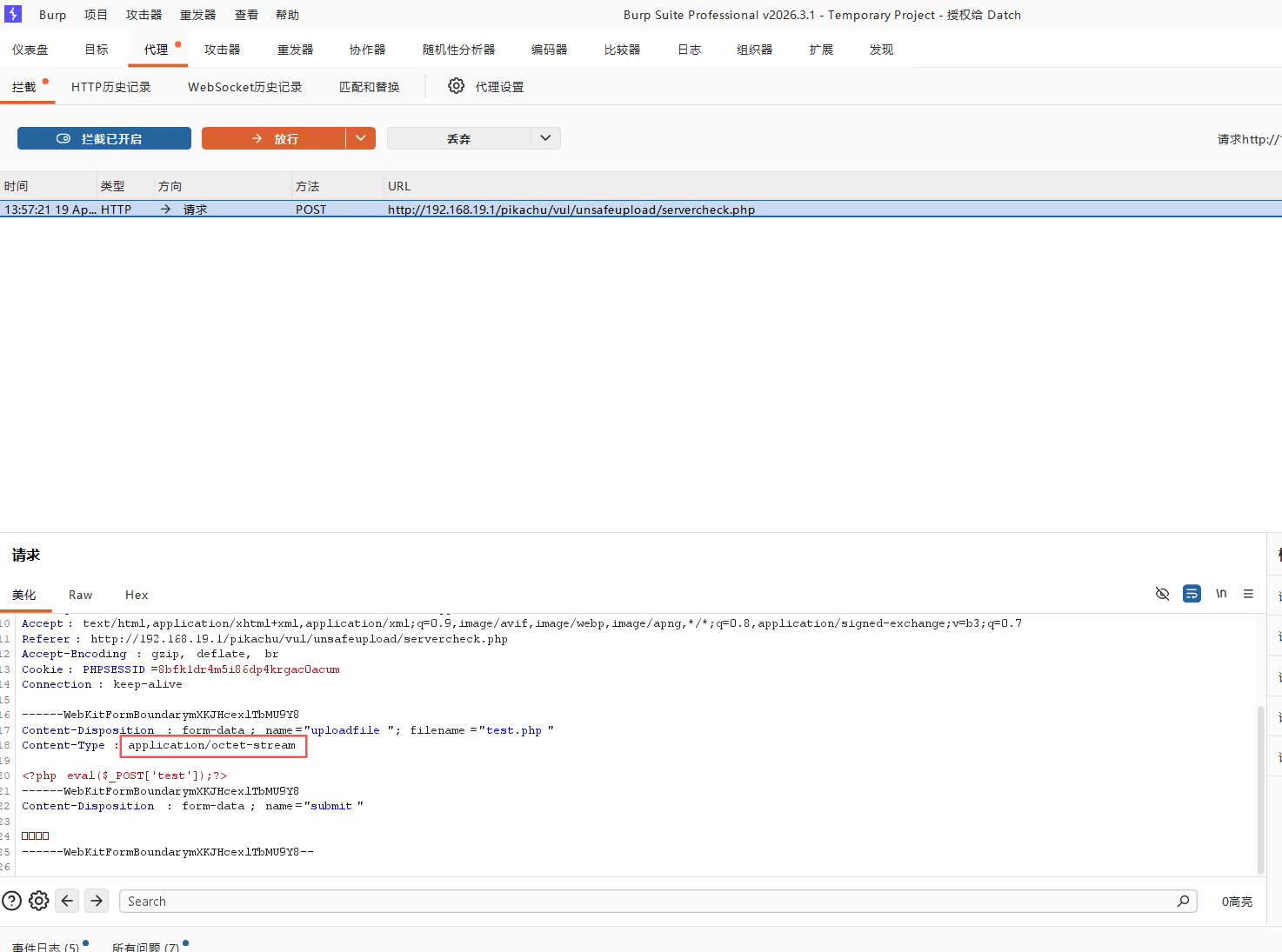
Task: Click the <?php eval payload line
Action: 124,776
